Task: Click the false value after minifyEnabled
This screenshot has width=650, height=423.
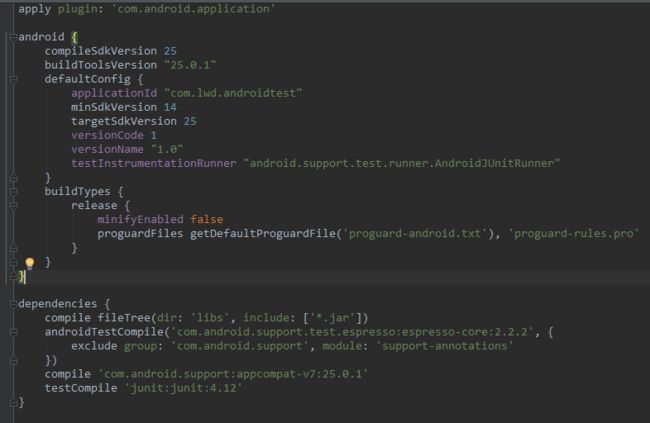Action: [207, 219]
